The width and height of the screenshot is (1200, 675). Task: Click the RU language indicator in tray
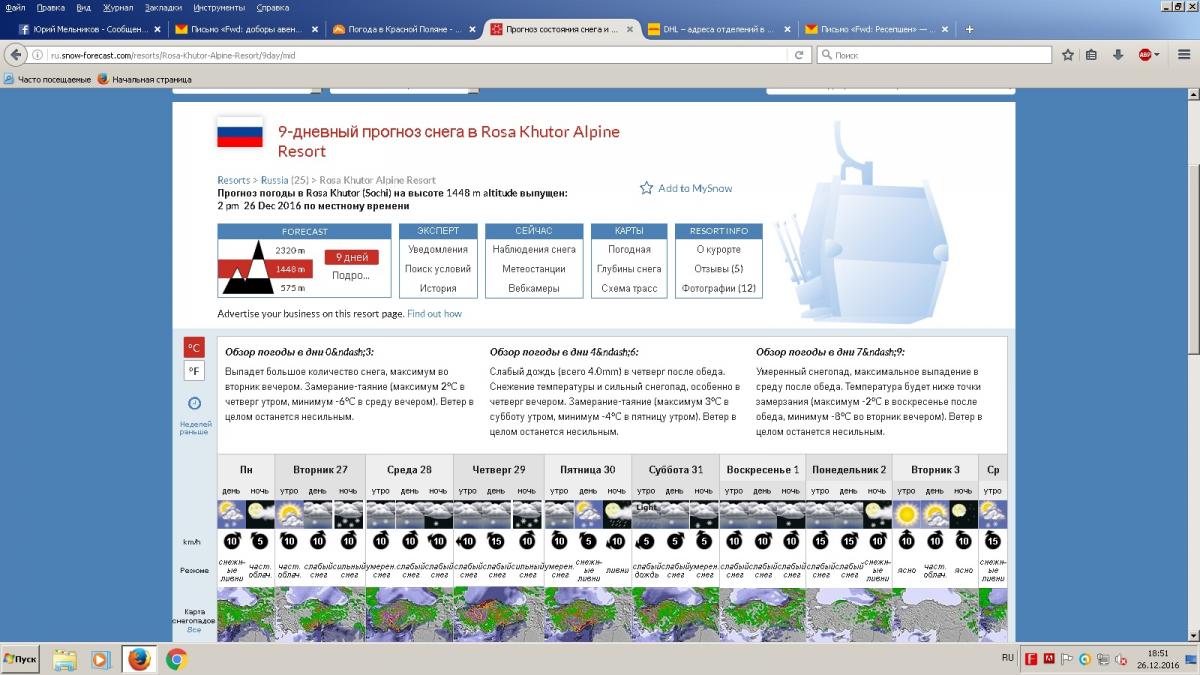pos(1007,658)
